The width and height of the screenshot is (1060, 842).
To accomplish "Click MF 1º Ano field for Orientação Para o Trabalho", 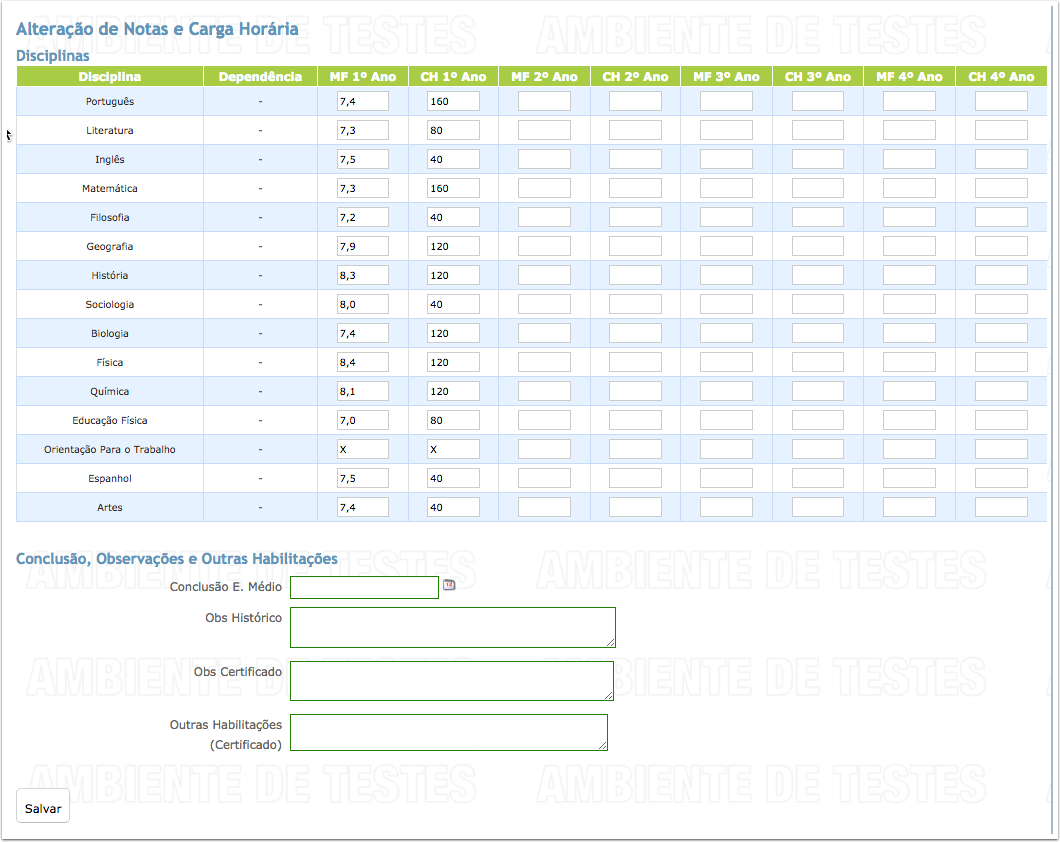I will pos(363,450).
